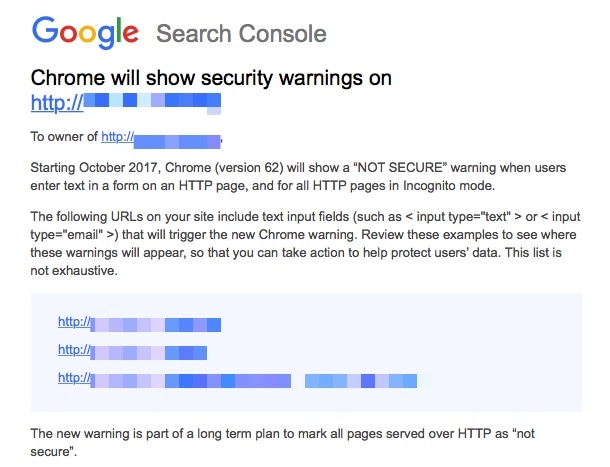Image resolution: width=610 pixels, height=467 pixels.
Task: Open the second URL in the example list
Action: click(x=132, y=351)
